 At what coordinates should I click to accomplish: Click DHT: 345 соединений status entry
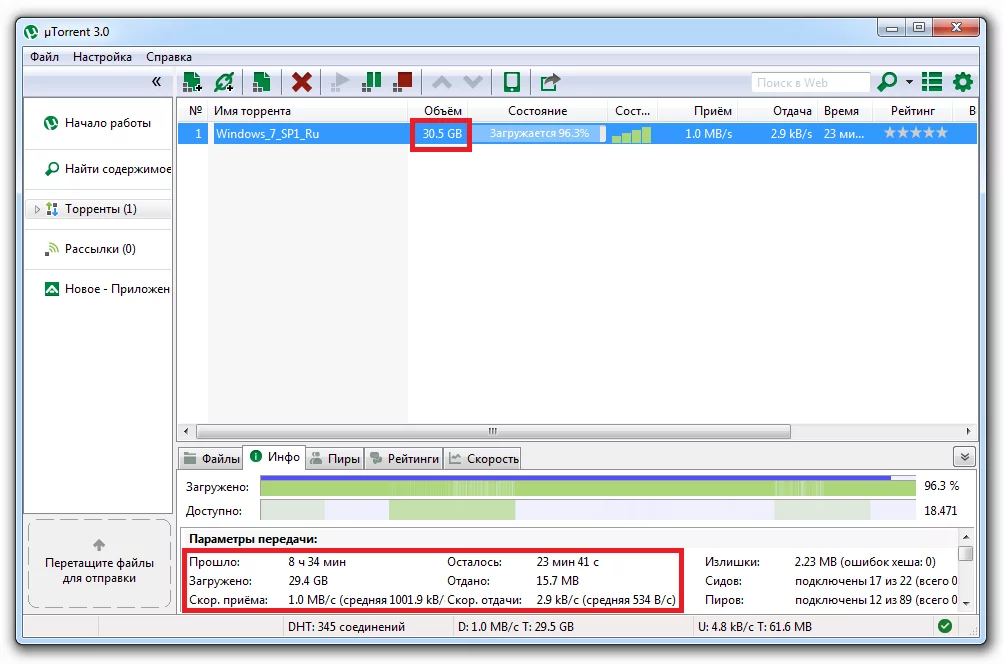click(x=346, y=627)
